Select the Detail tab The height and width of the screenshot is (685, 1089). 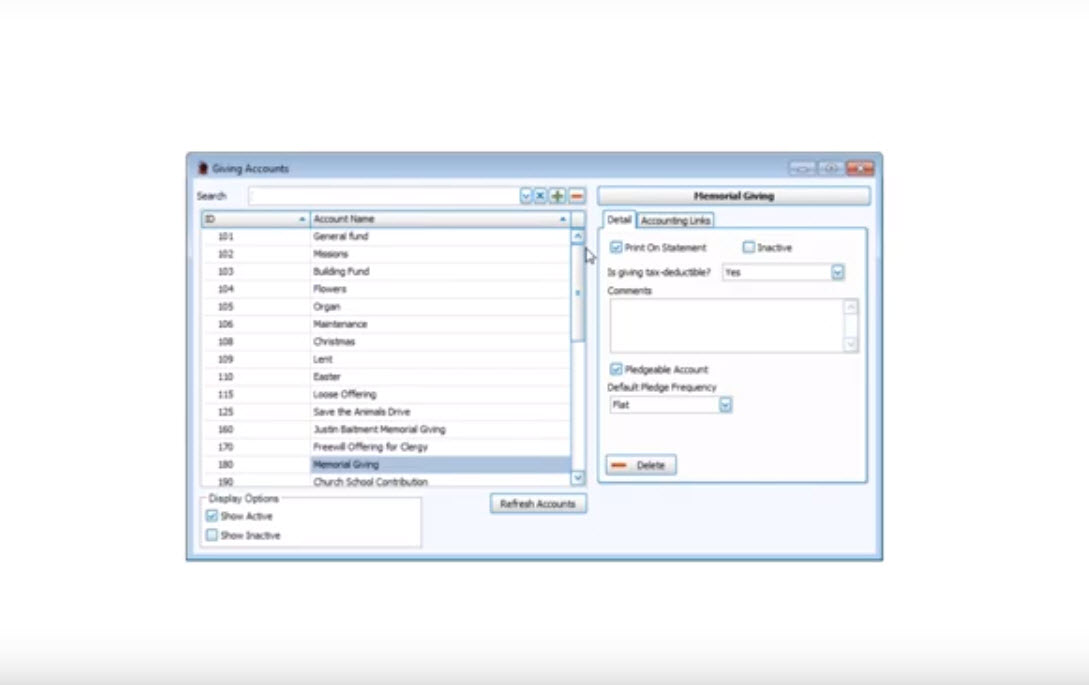(x=619, y=220)
